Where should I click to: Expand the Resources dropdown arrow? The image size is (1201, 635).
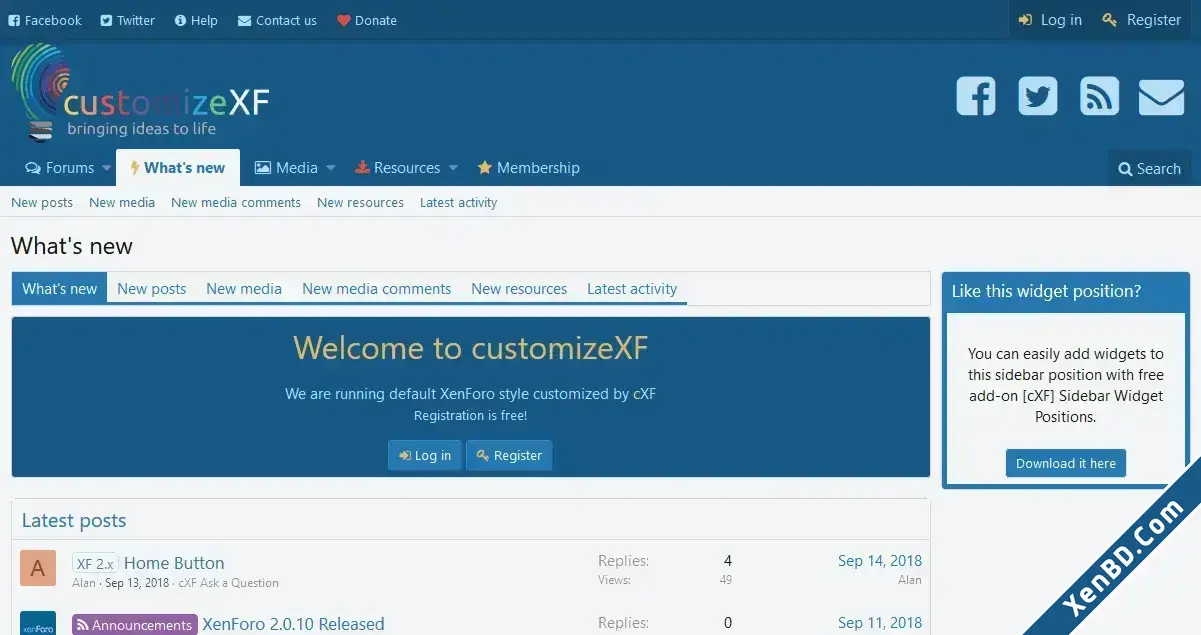click(453, 168)
